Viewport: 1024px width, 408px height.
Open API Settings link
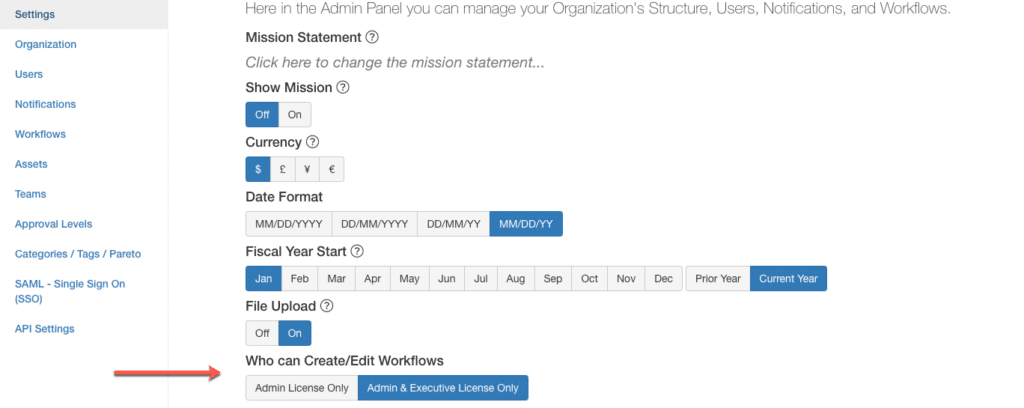44,328
